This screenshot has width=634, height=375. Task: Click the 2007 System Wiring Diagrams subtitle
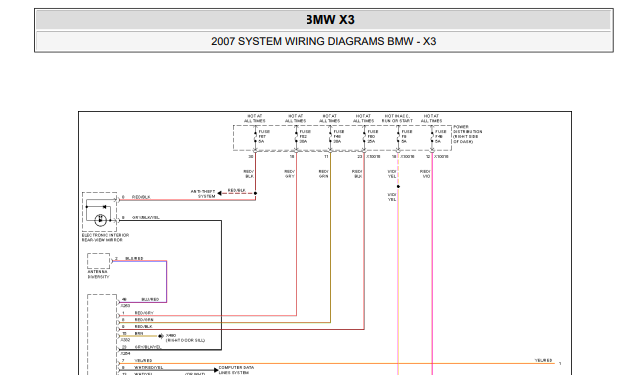323,41
